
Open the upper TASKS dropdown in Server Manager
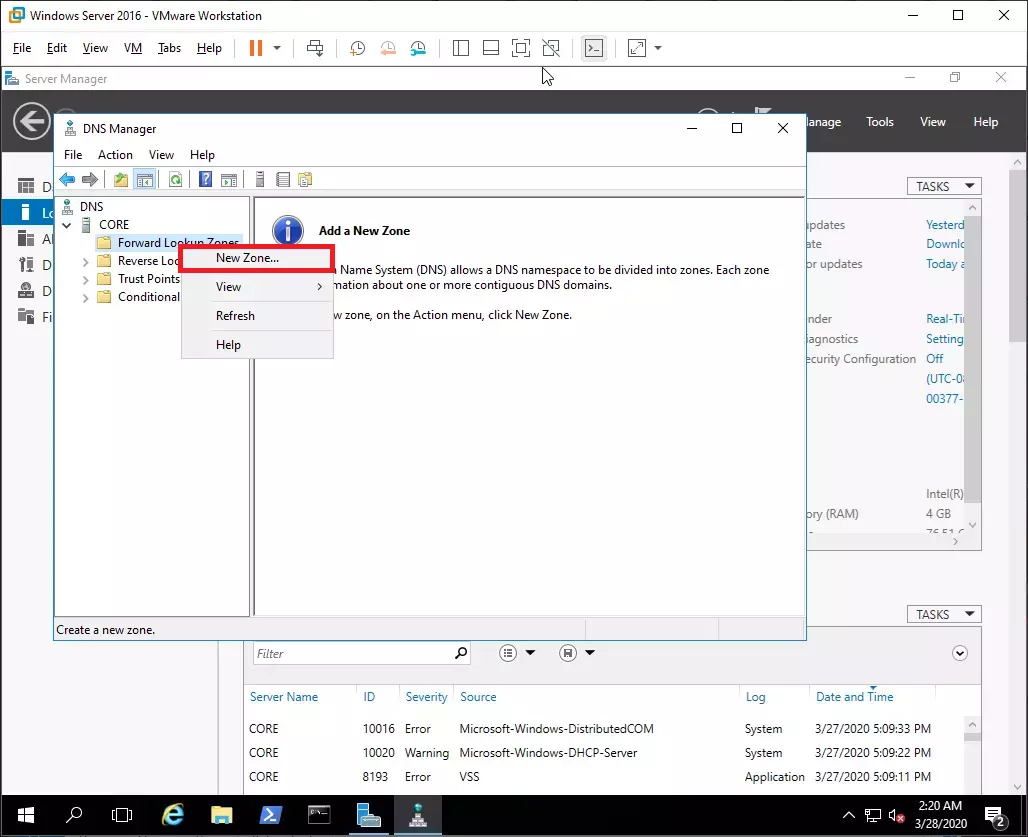click(x=944, y=187)
